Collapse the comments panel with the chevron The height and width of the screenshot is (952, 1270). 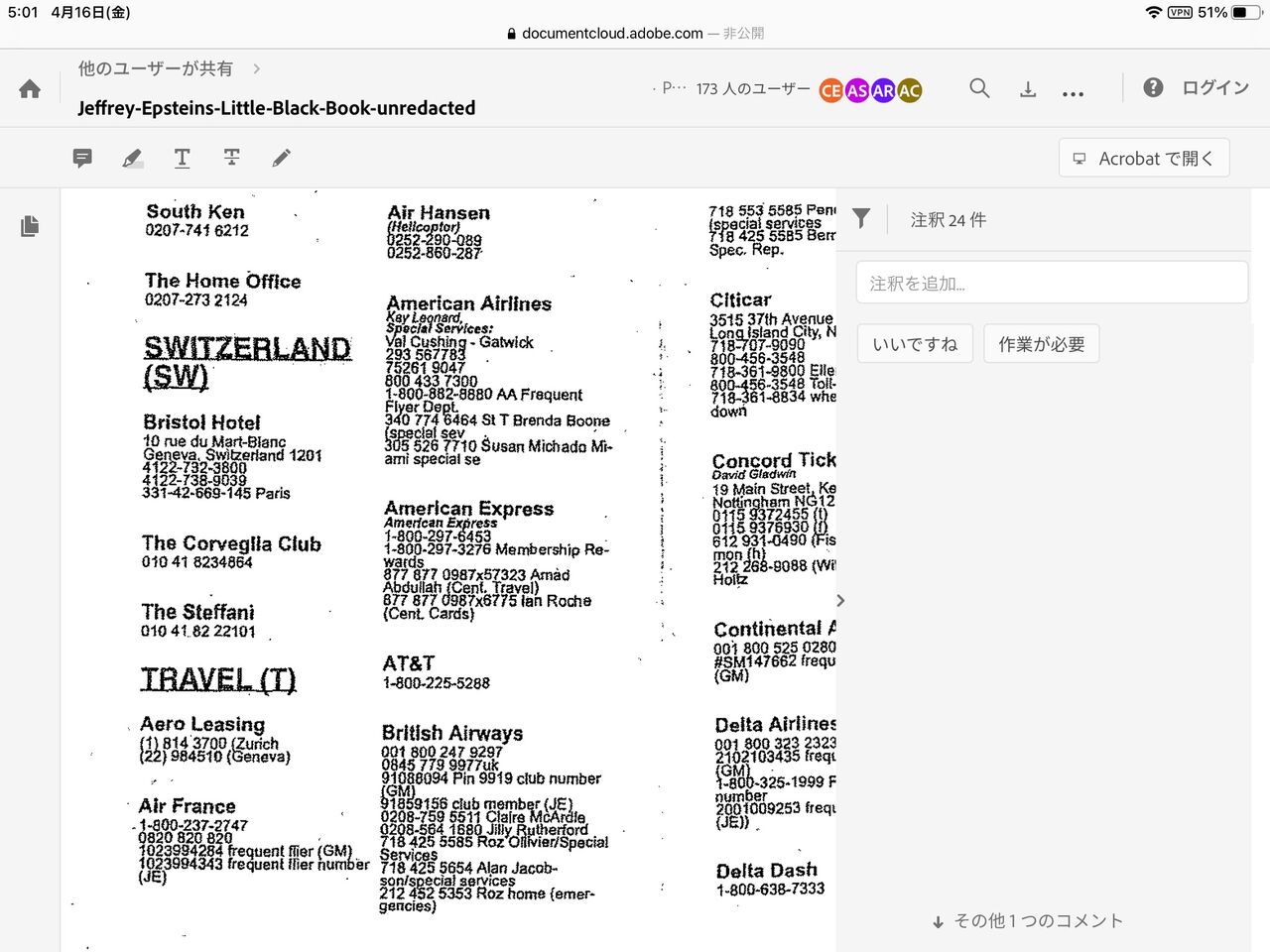coord(841,601)
